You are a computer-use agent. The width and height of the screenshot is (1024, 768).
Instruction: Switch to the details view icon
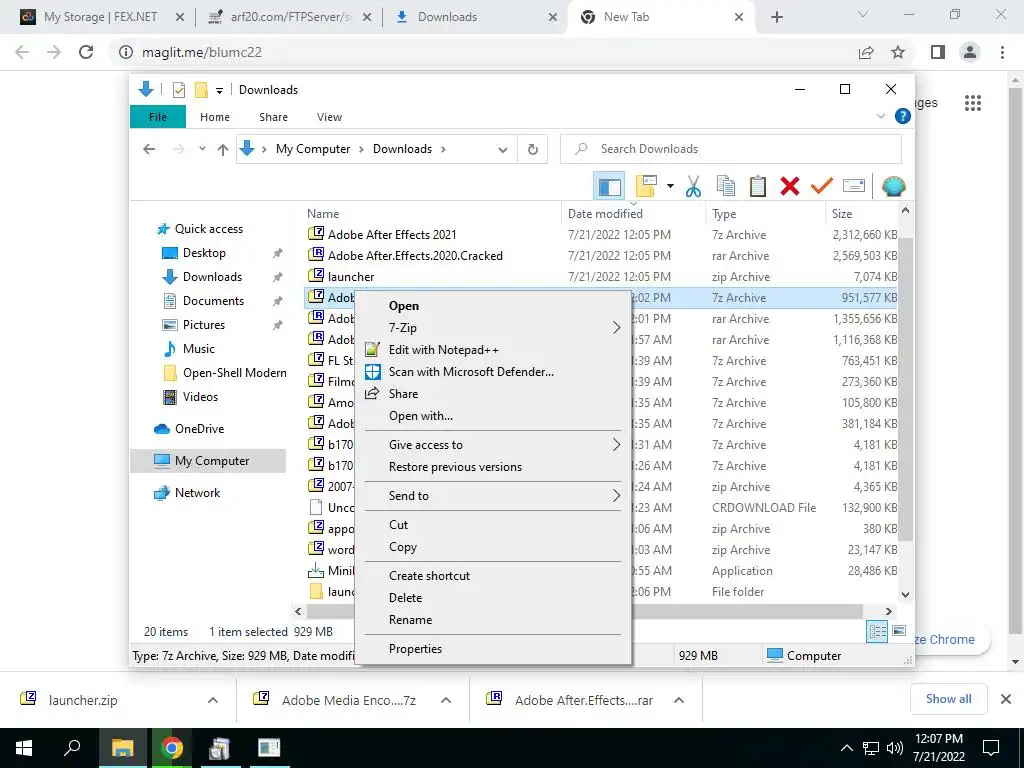point(877,632)
